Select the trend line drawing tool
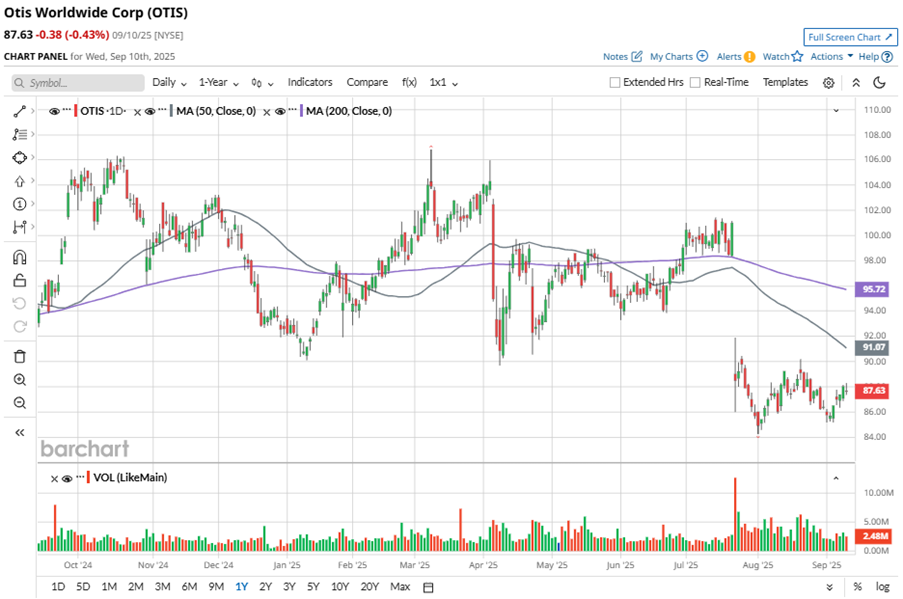Screen dimensions: 903x599 [20, 111]
